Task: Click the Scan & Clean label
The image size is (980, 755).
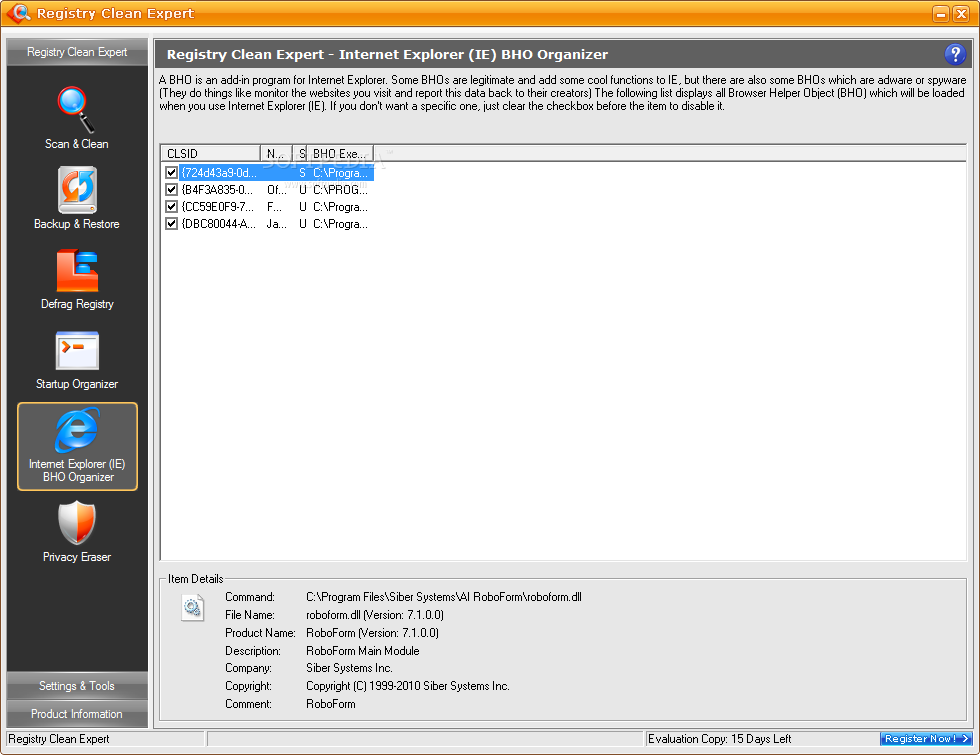Action: pos(77,144)
